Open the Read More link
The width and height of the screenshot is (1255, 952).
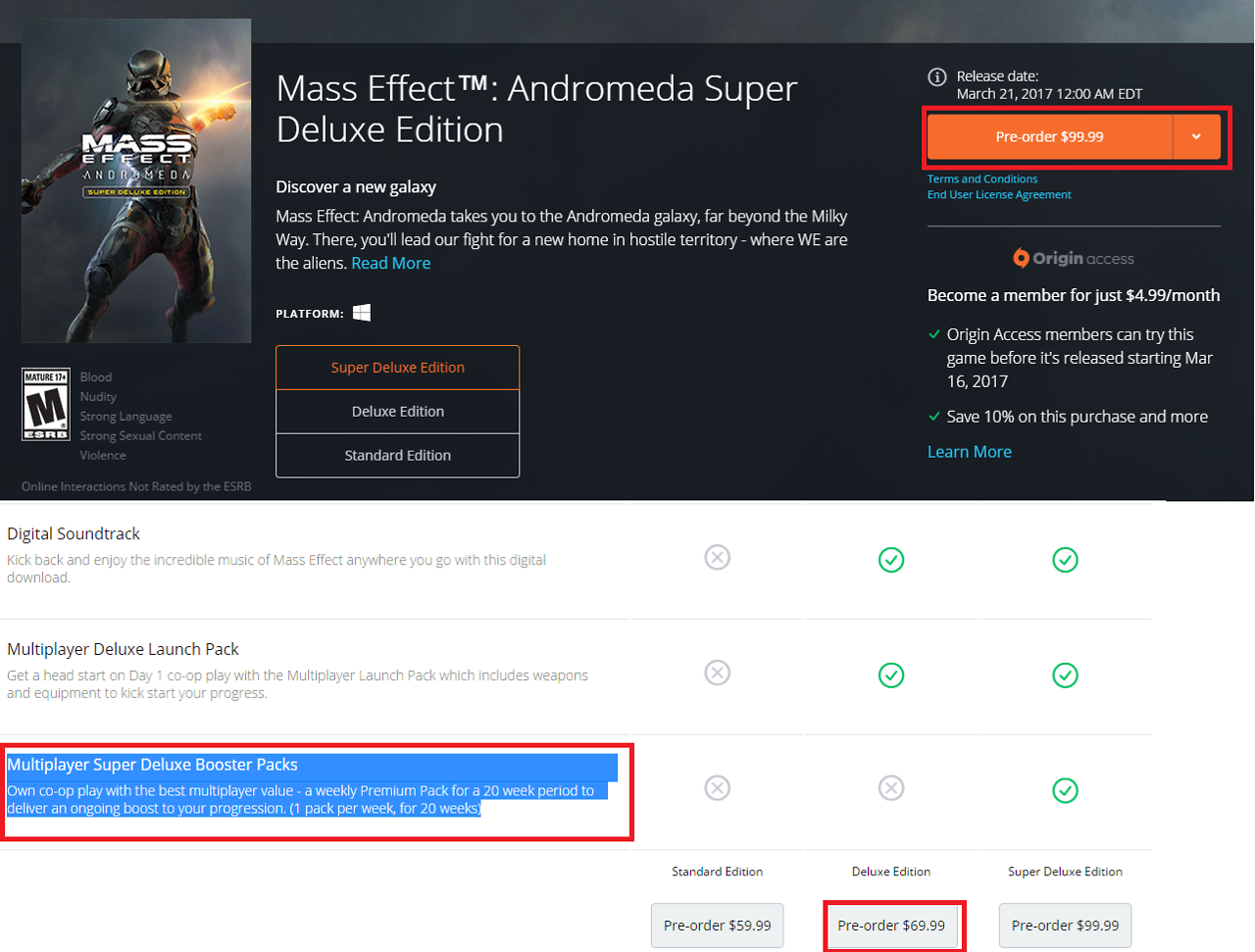pyautogui.click(x=391, y=263)
